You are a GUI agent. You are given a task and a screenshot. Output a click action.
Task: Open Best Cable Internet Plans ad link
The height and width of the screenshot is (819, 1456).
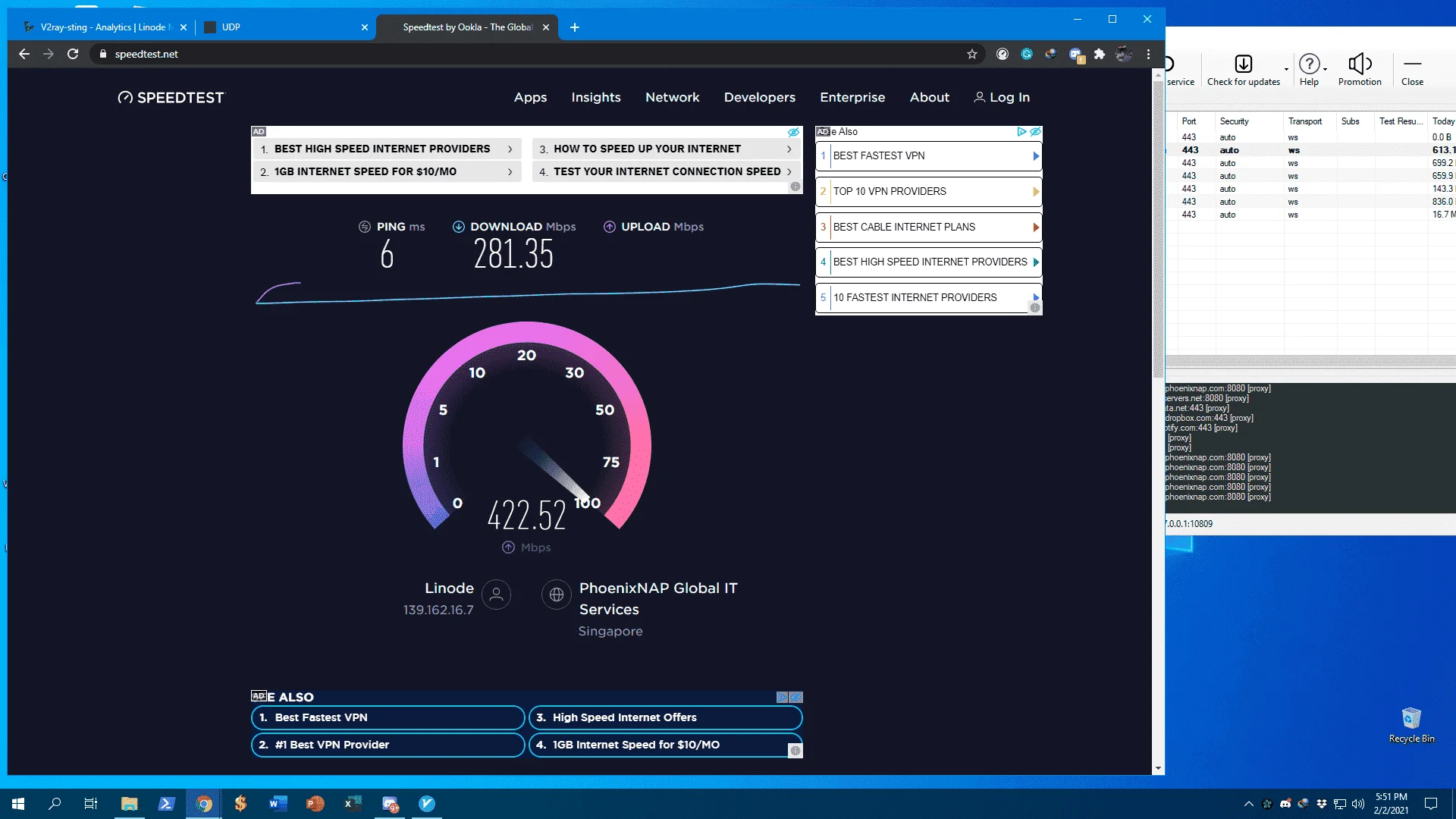[x=928, y=227]
